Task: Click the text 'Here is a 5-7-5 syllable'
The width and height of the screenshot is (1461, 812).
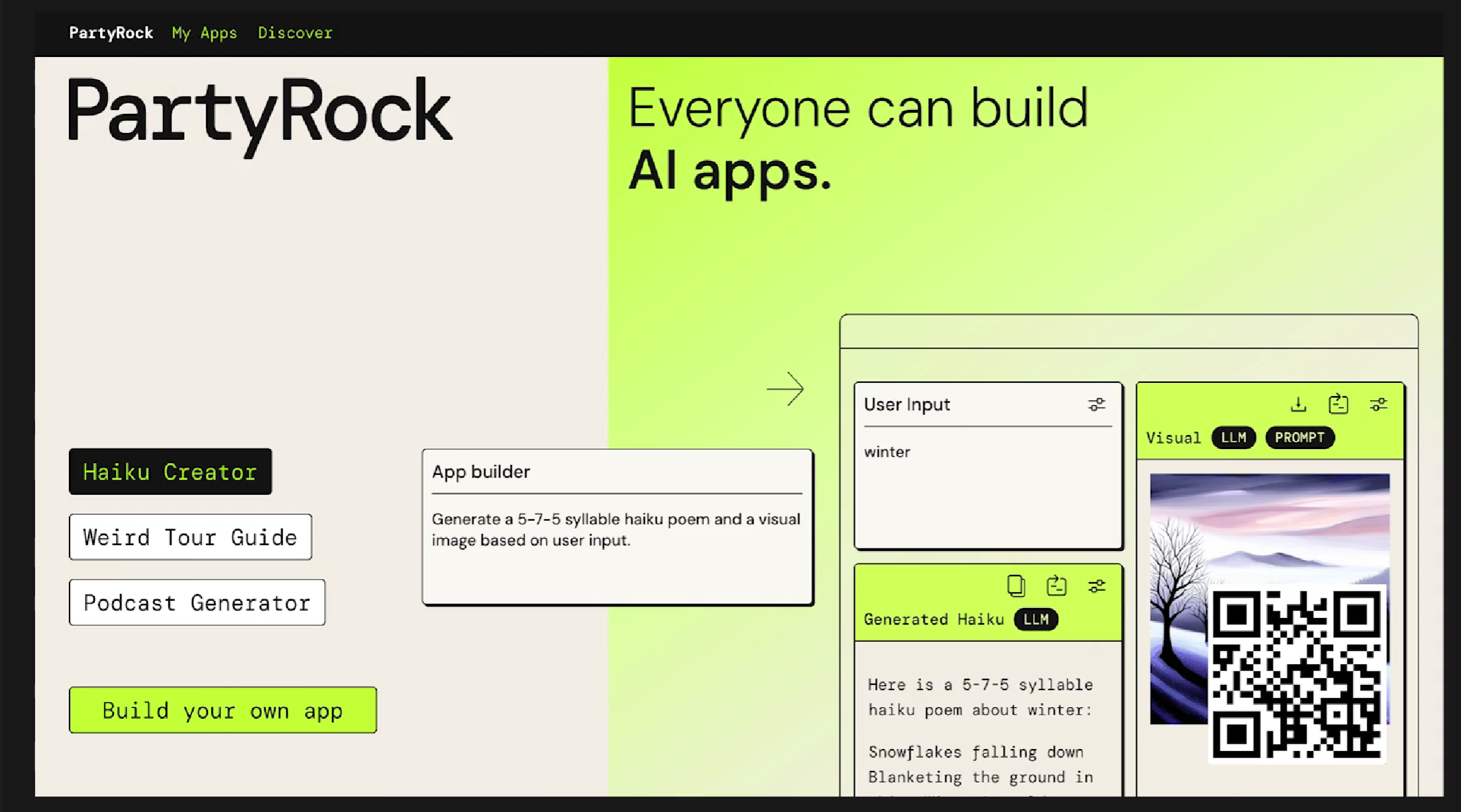Action: [x=981, y=685]
